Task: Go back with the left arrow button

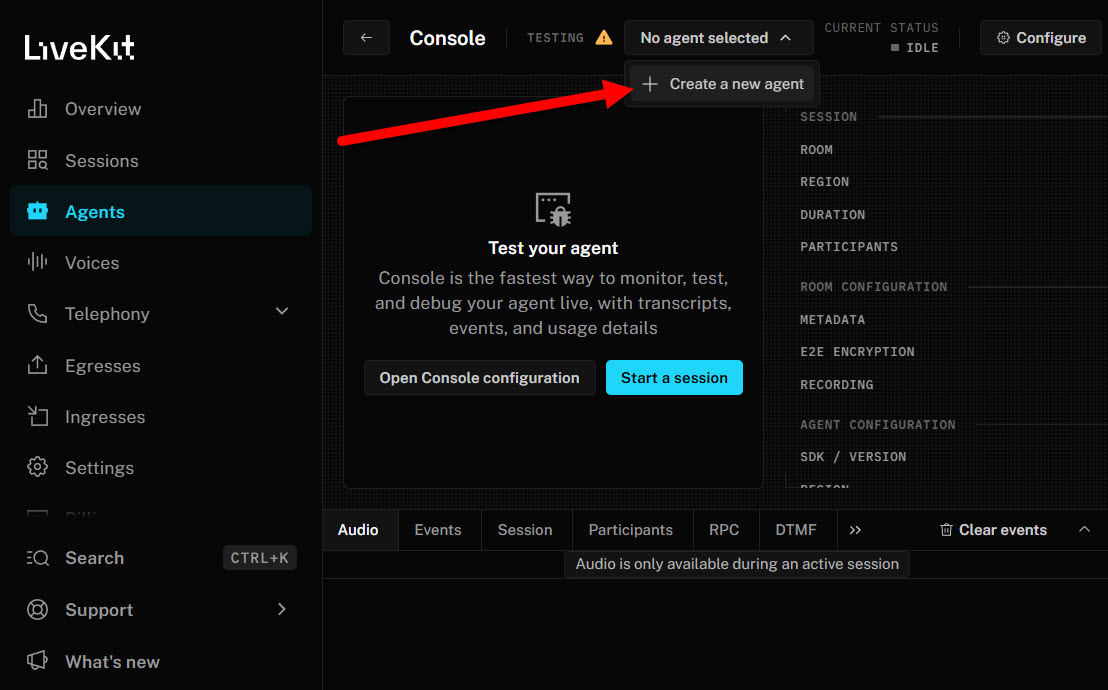Action: [x=366, y=37]
